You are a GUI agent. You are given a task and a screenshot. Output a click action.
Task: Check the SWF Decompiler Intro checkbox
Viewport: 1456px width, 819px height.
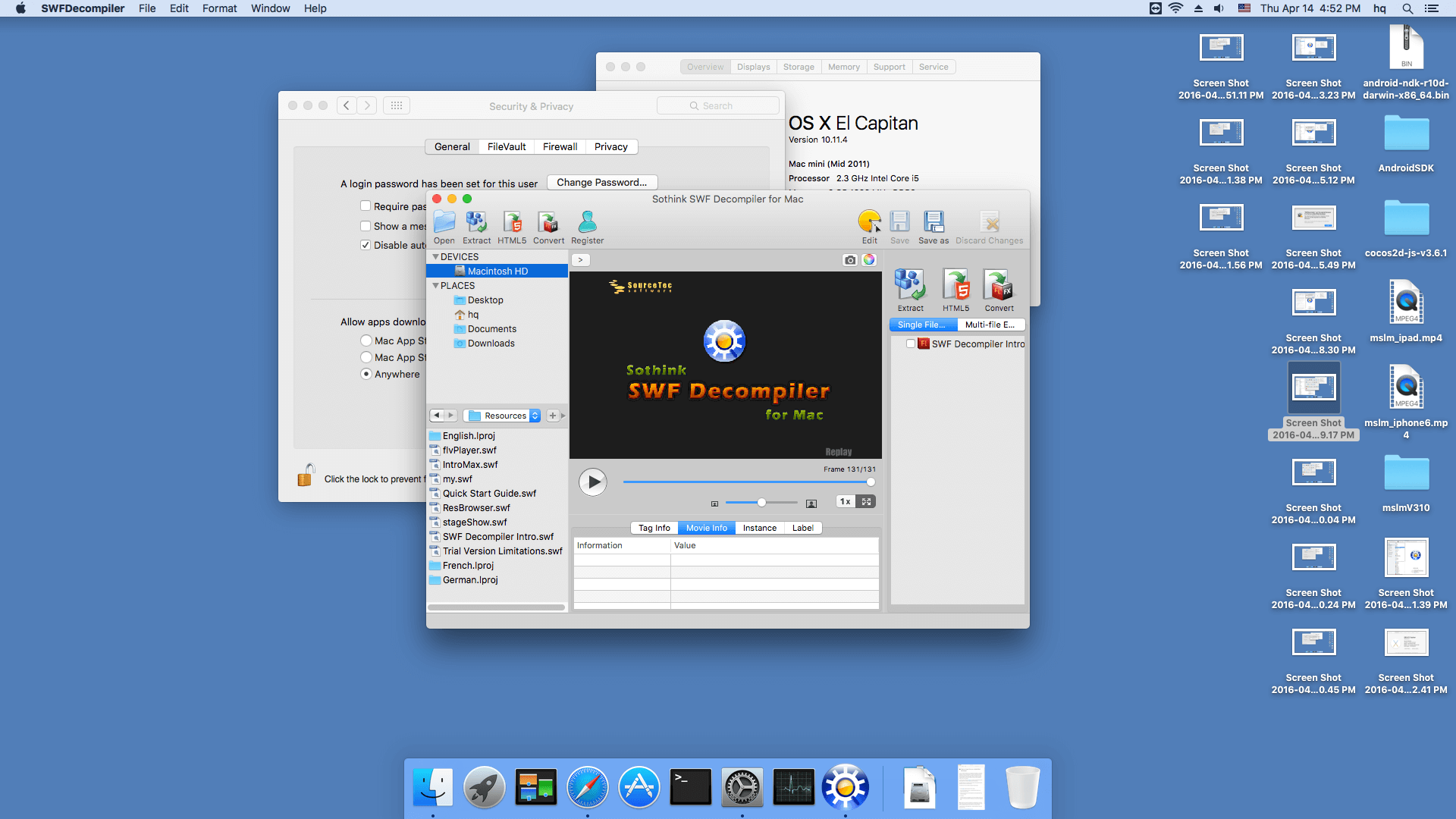(911, 344)
